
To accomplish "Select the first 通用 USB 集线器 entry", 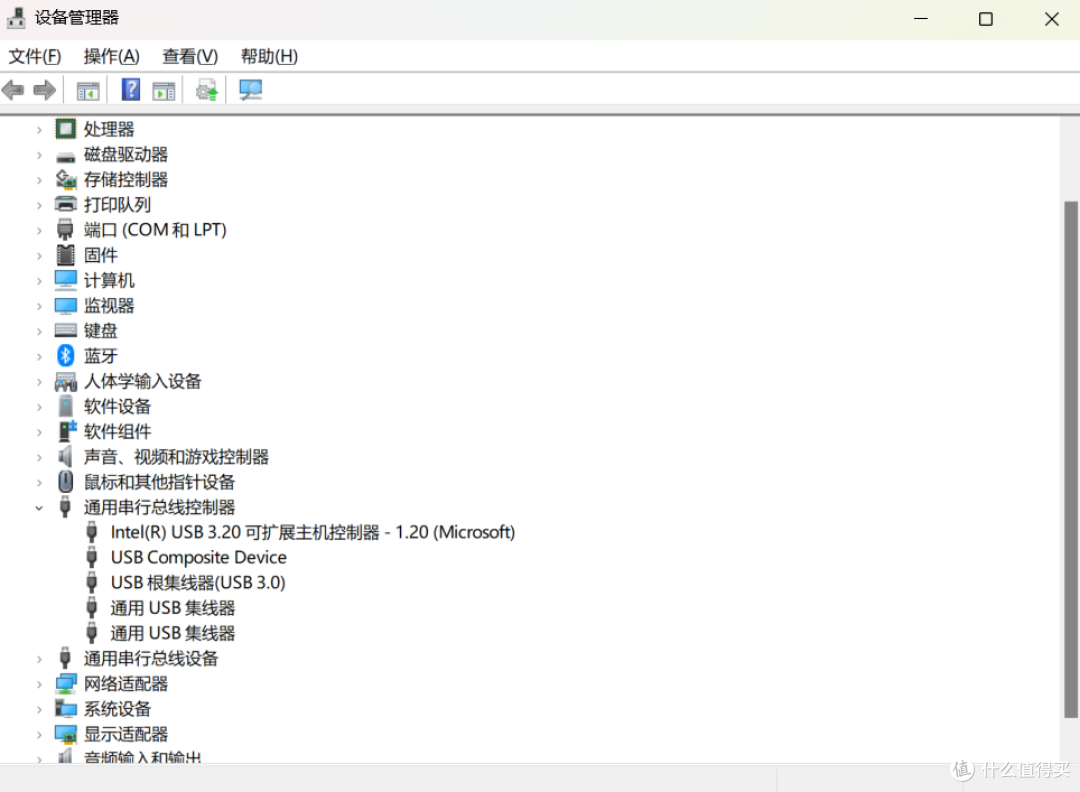I will [x=173, y=608].
